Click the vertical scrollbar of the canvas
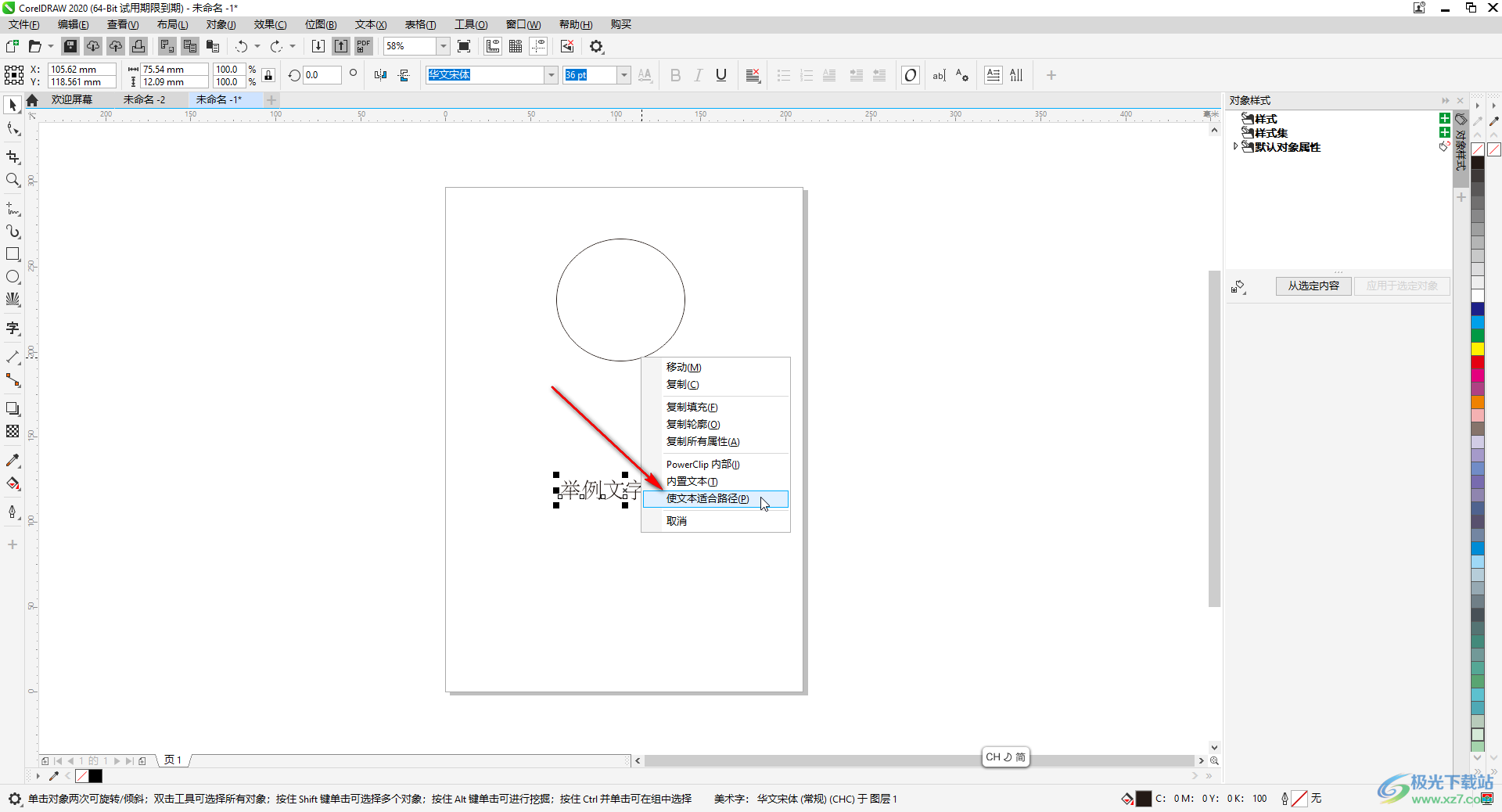Viewport: 1502px width, 812px height. pos(1214,438)
